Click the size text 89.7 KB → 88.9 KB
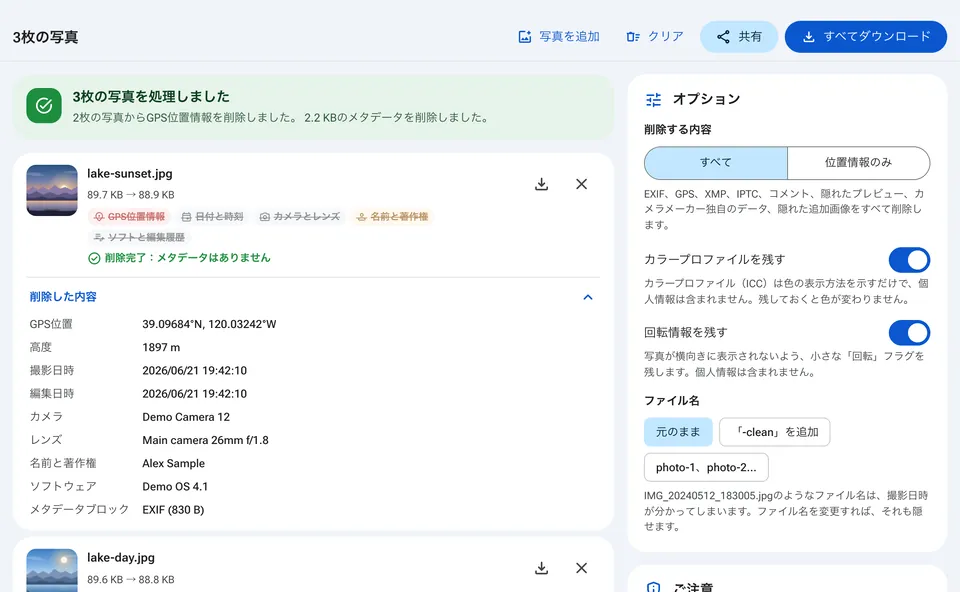 point(130,195)
